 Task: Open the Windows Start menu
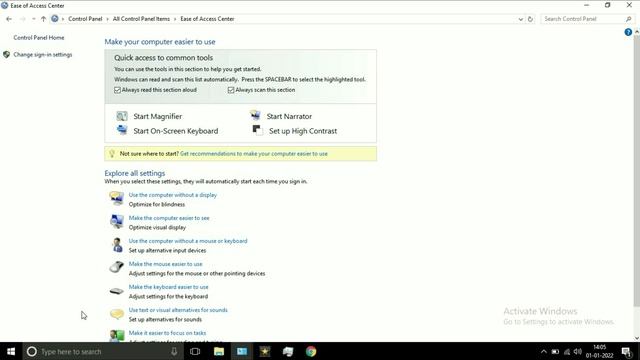pyautogui.click(x=11, y=351)
